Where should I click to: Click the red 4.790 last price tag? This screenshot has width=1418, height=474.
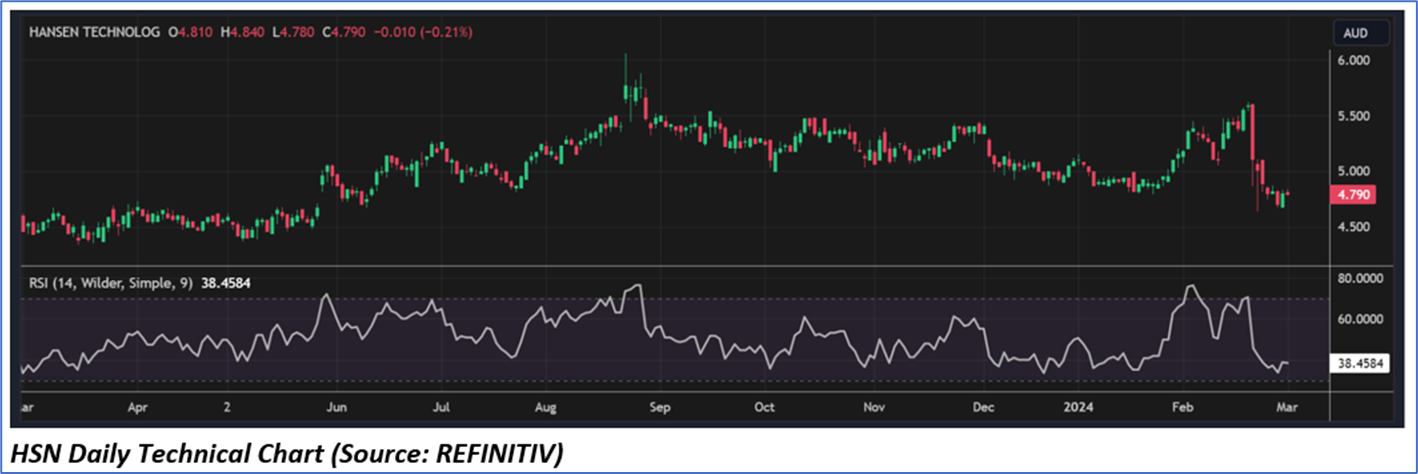(x=1354, y=197)
